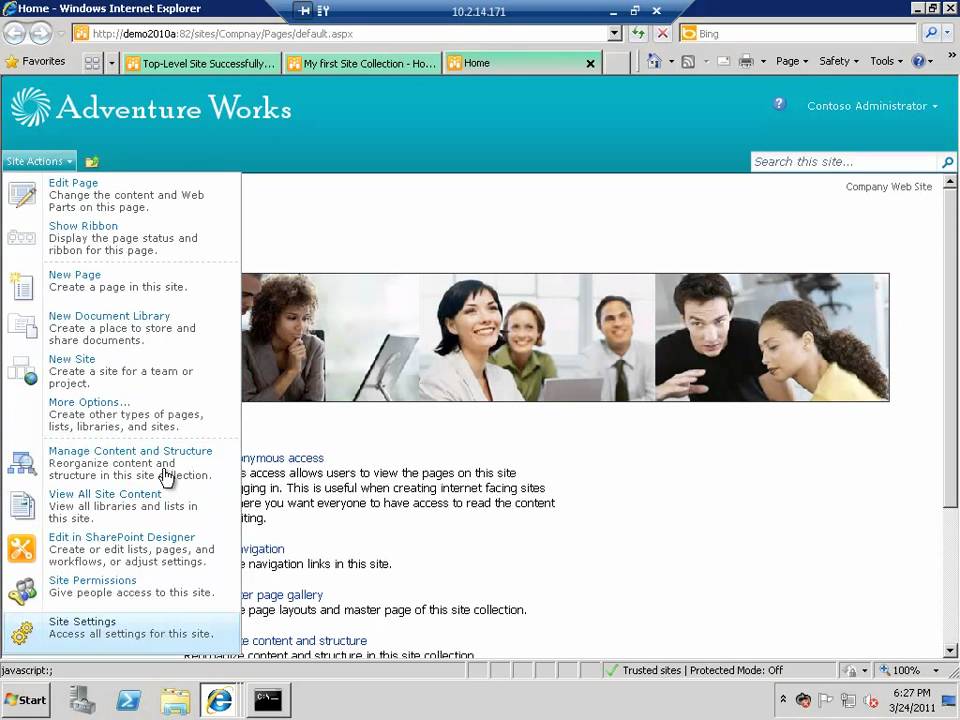Screen dimensions: 960x720
Task: Select Edit Page from Site Actions menu
Action: [121, 195]
